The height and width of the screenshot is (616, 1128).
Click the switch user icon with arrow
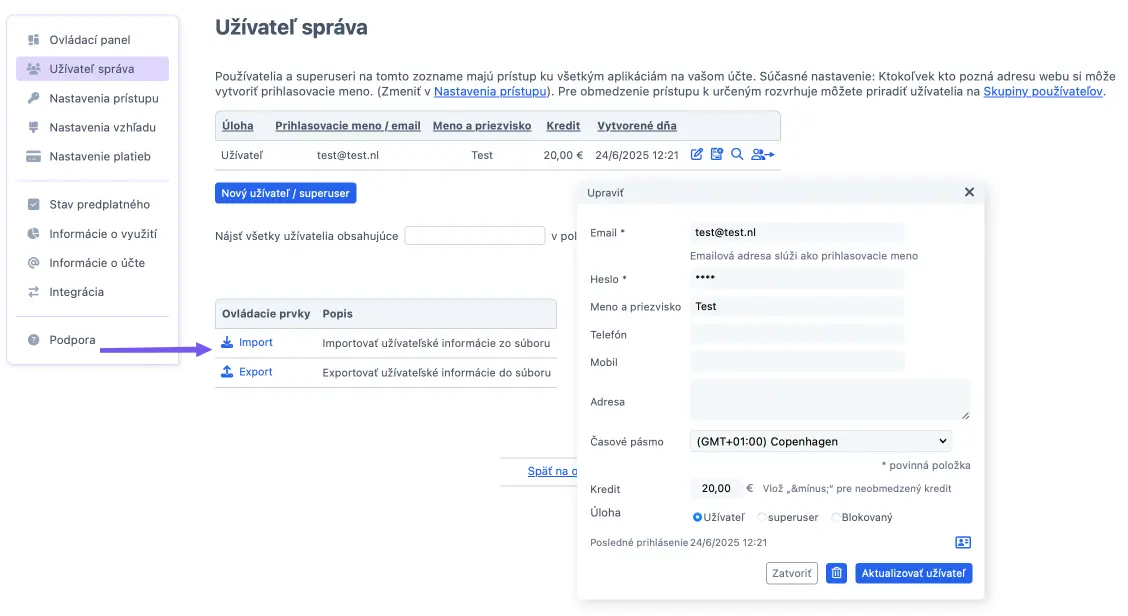click(763, 155)
